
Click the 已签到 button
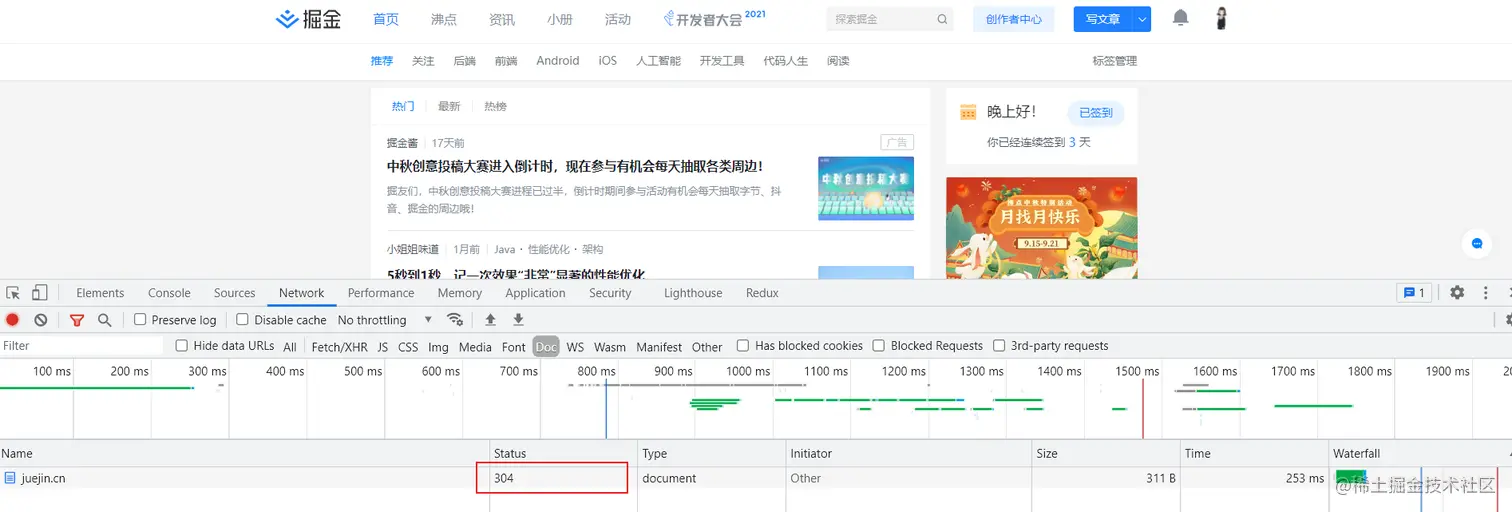1096,113
